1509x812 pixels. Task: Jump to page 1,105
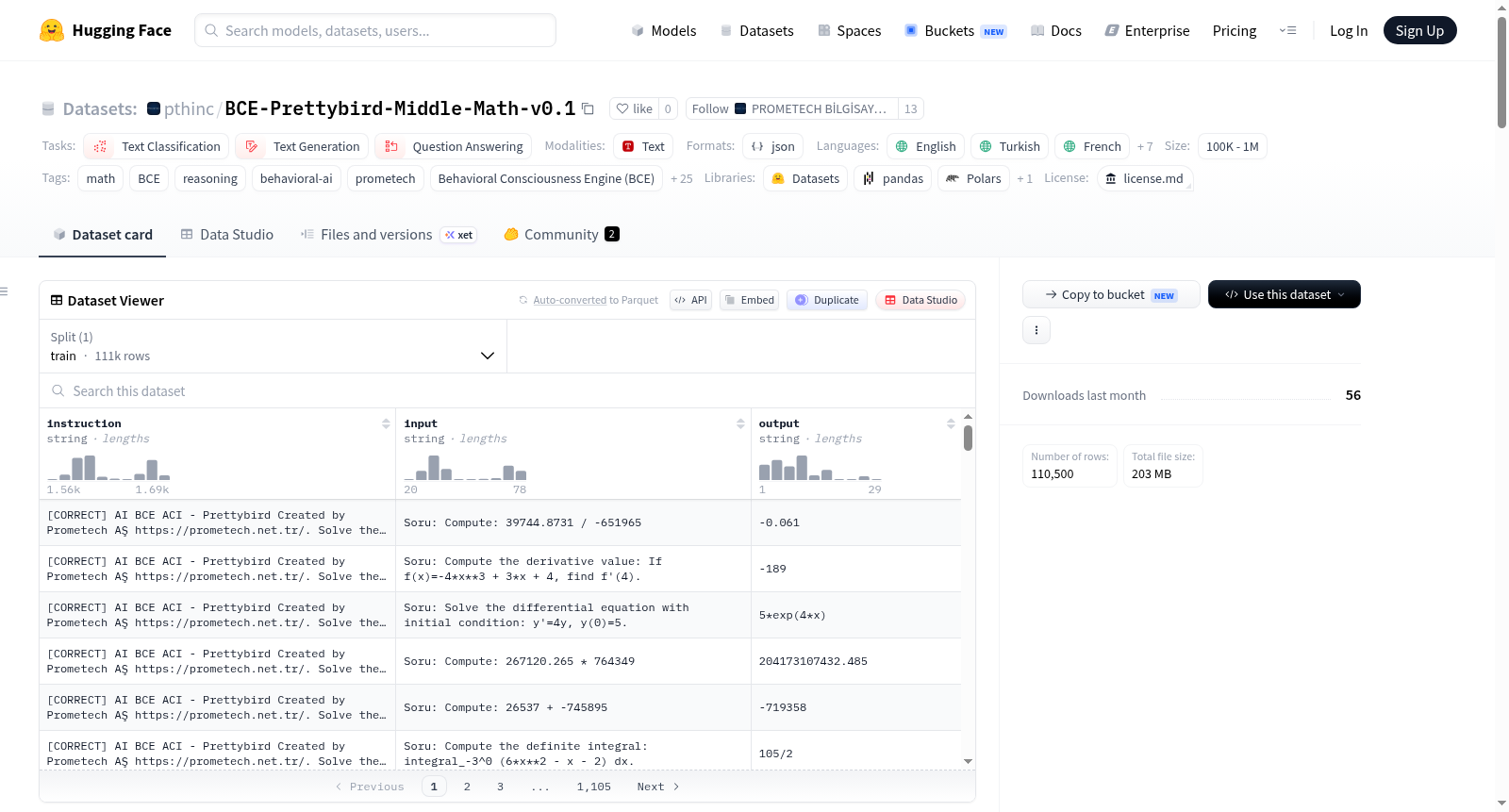[594, 787]
